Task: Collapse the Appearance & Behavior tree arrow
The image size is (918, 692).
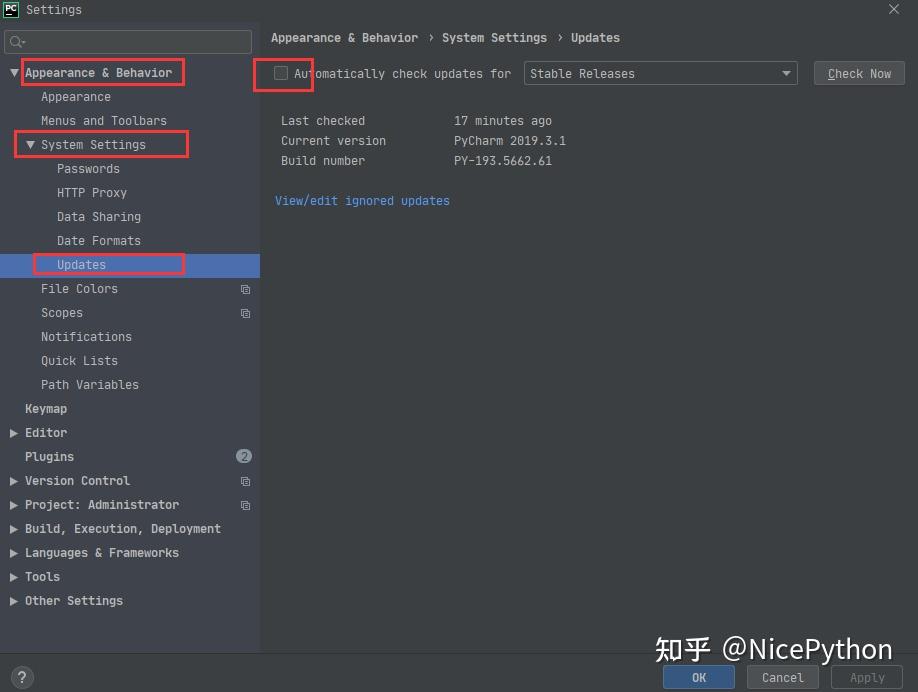Action: (x=14, y=73)
